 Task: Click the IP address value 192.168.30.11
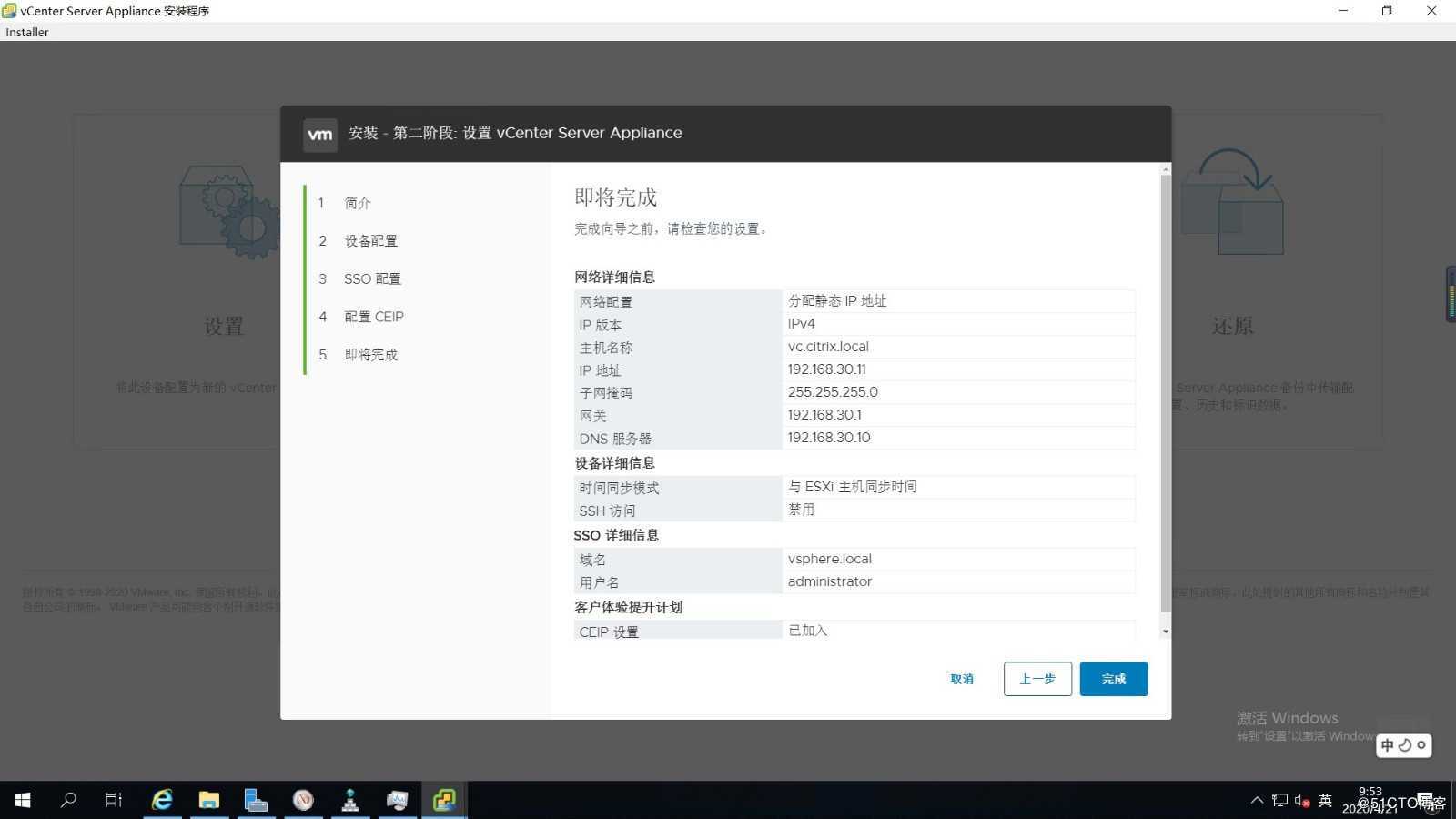coord(826,369)
